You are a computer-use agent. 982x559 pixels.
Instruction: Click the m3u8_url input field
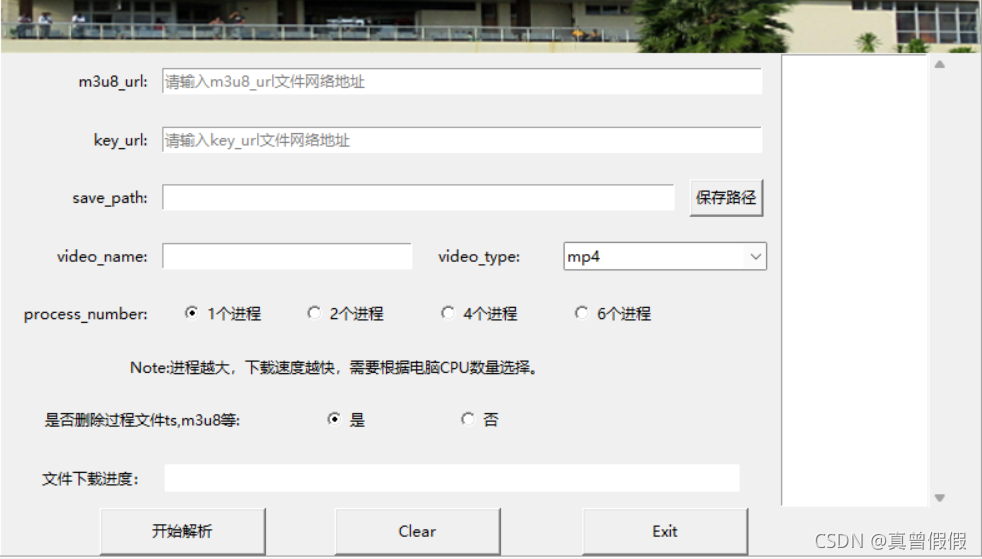click(462, 81)
